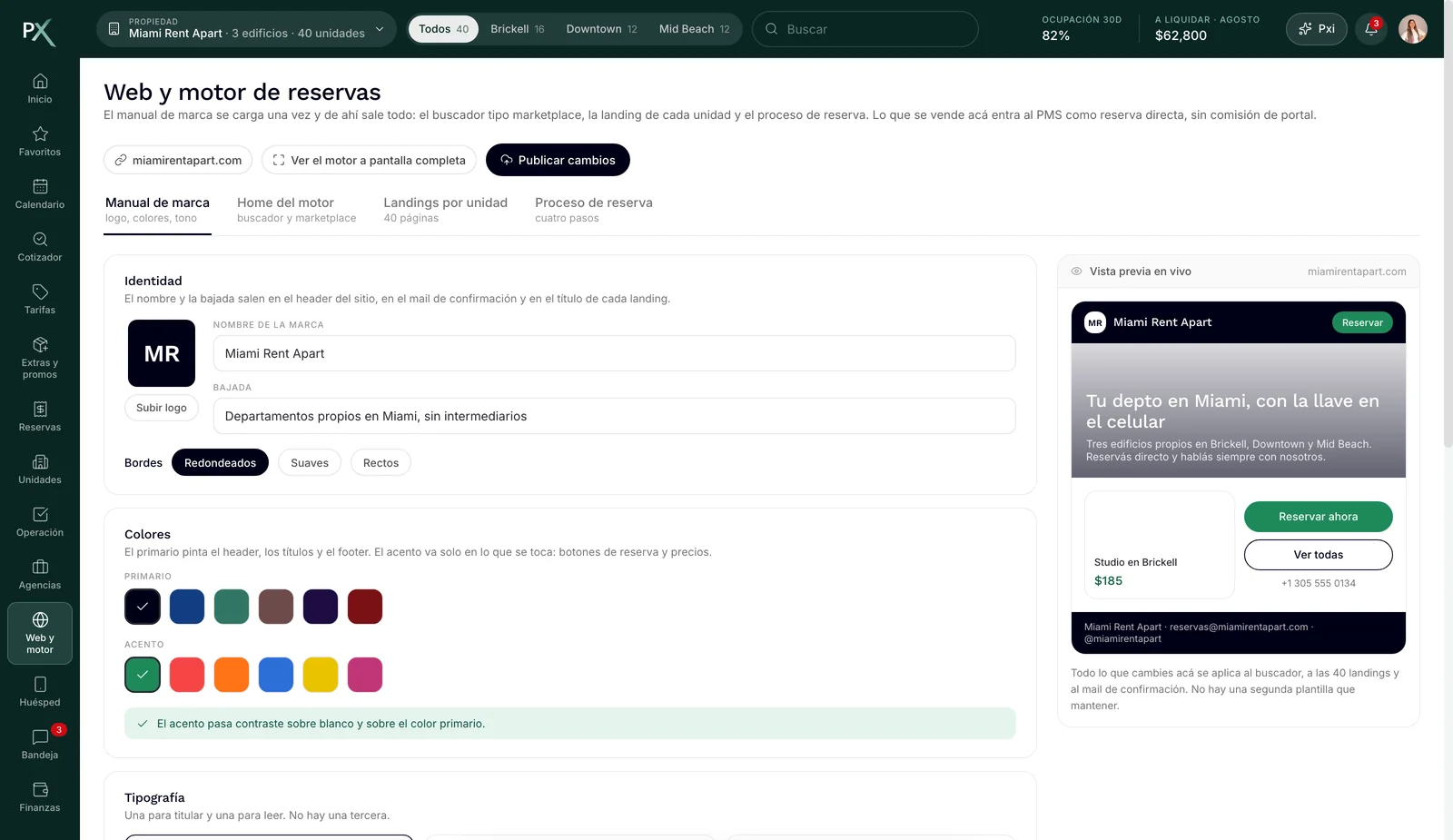Expand the Miami Rent Apart property selector
Viewport: 1453px width, 840px height.
[246, 29]
